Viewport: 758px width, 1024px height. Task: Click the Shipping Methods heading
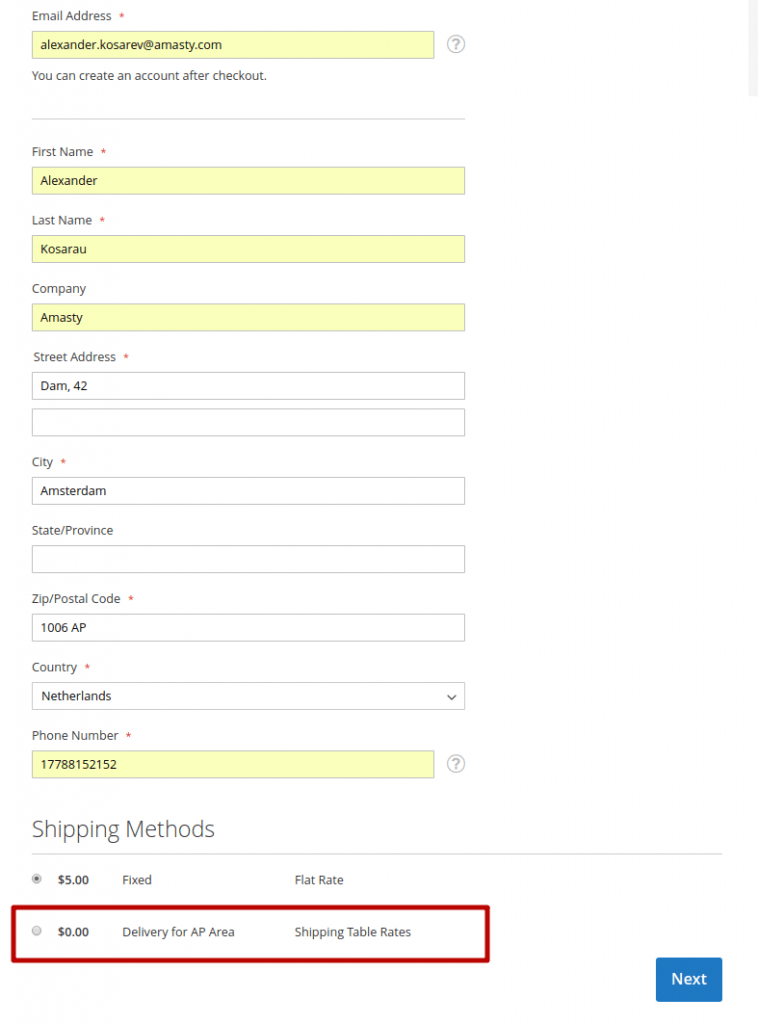[123, 829]
